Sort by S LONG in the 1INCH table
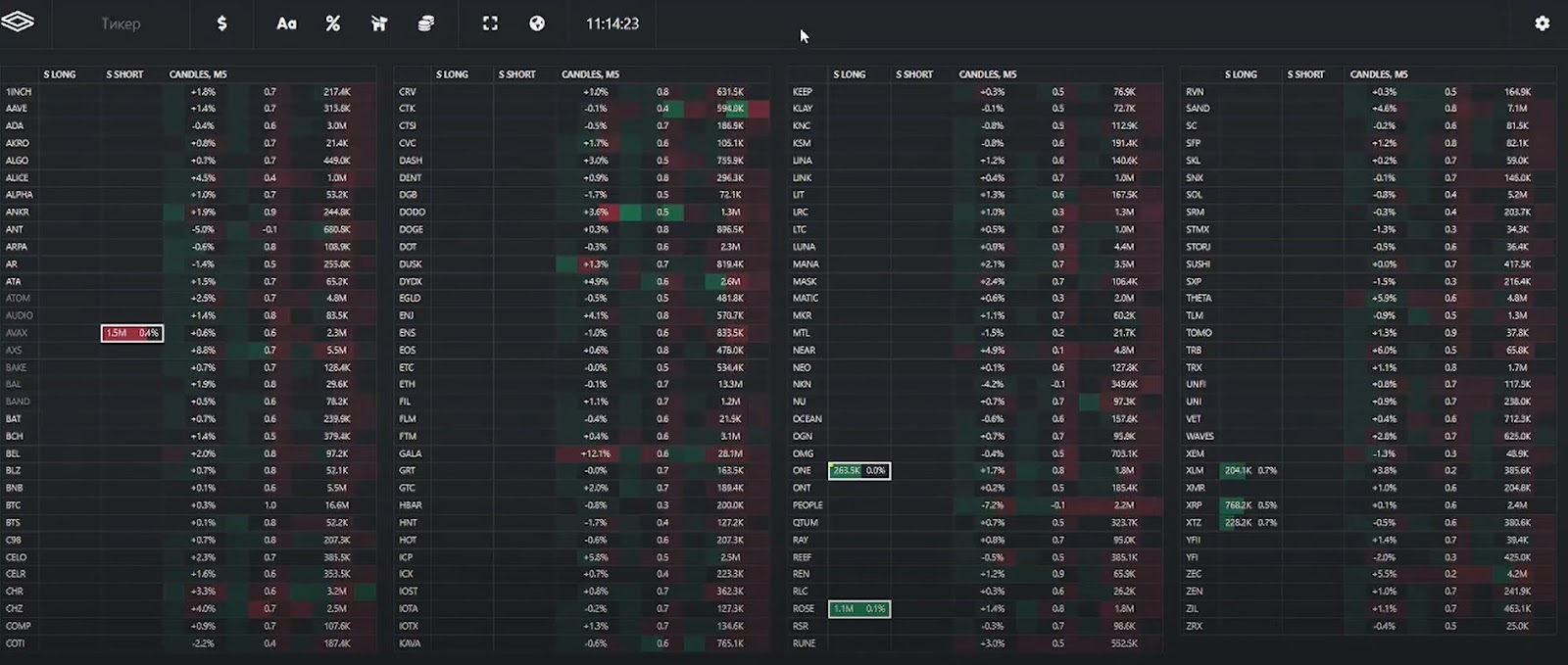1568x665 pixels. [60, 74]
